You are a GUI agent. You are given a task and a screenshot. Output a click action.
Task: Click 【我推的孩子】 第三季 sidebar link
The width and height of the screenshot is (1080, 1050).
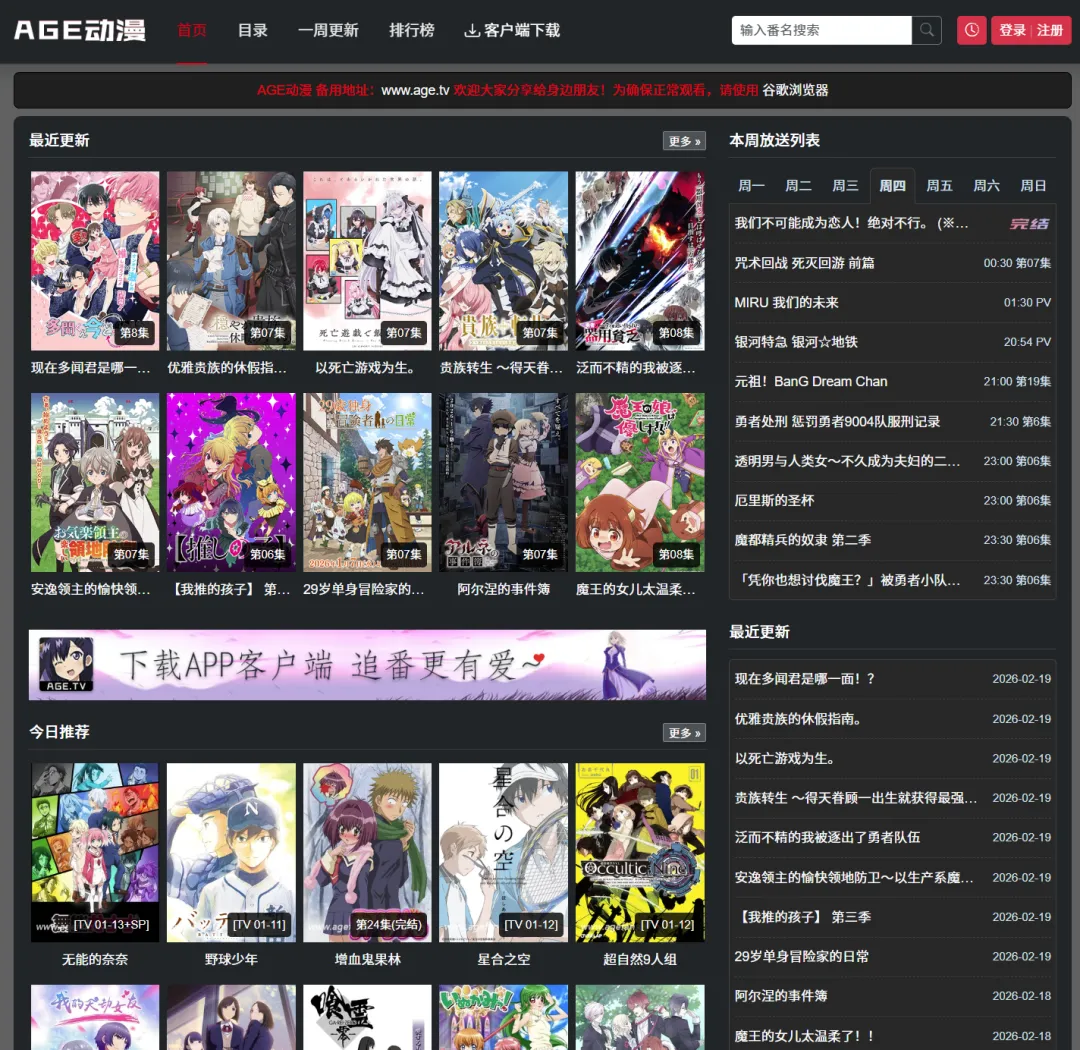[803, 917]
